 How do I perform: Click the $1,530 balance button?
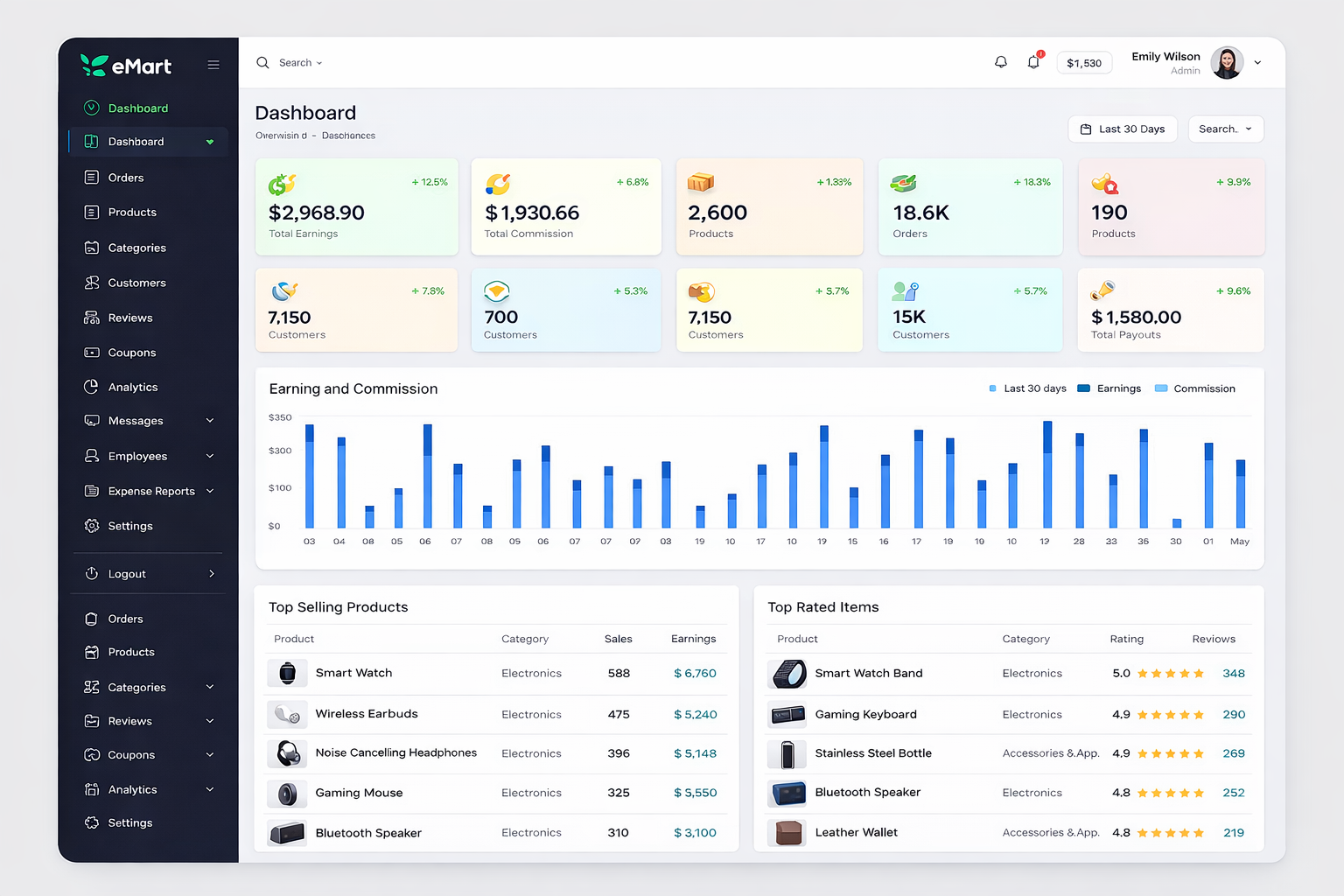coord(1084,63)
